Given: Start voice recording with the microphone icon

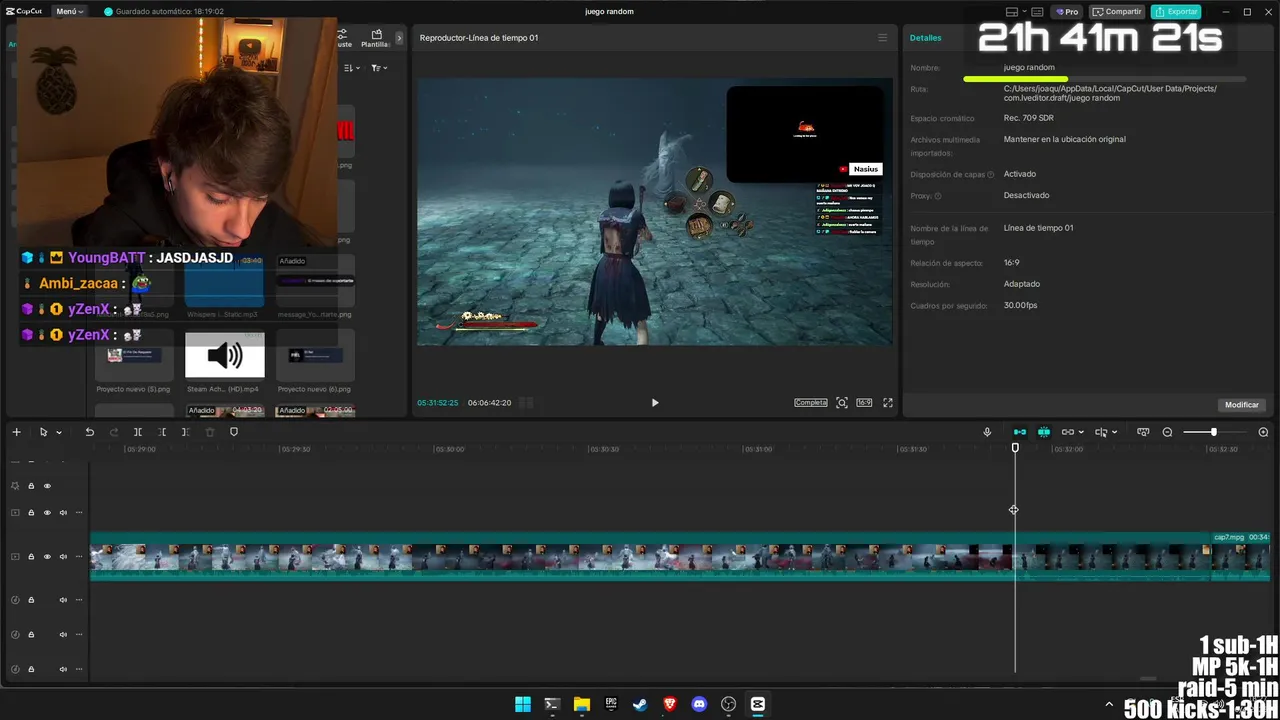Looking at the screenshot, I should click(x=987, y=432).
